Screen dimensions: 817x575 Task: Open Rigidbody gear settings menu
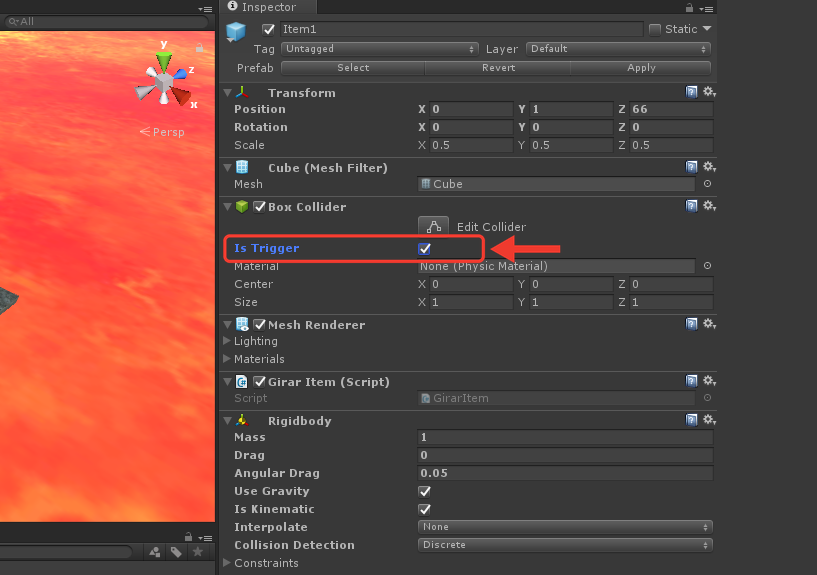point(709,420)
